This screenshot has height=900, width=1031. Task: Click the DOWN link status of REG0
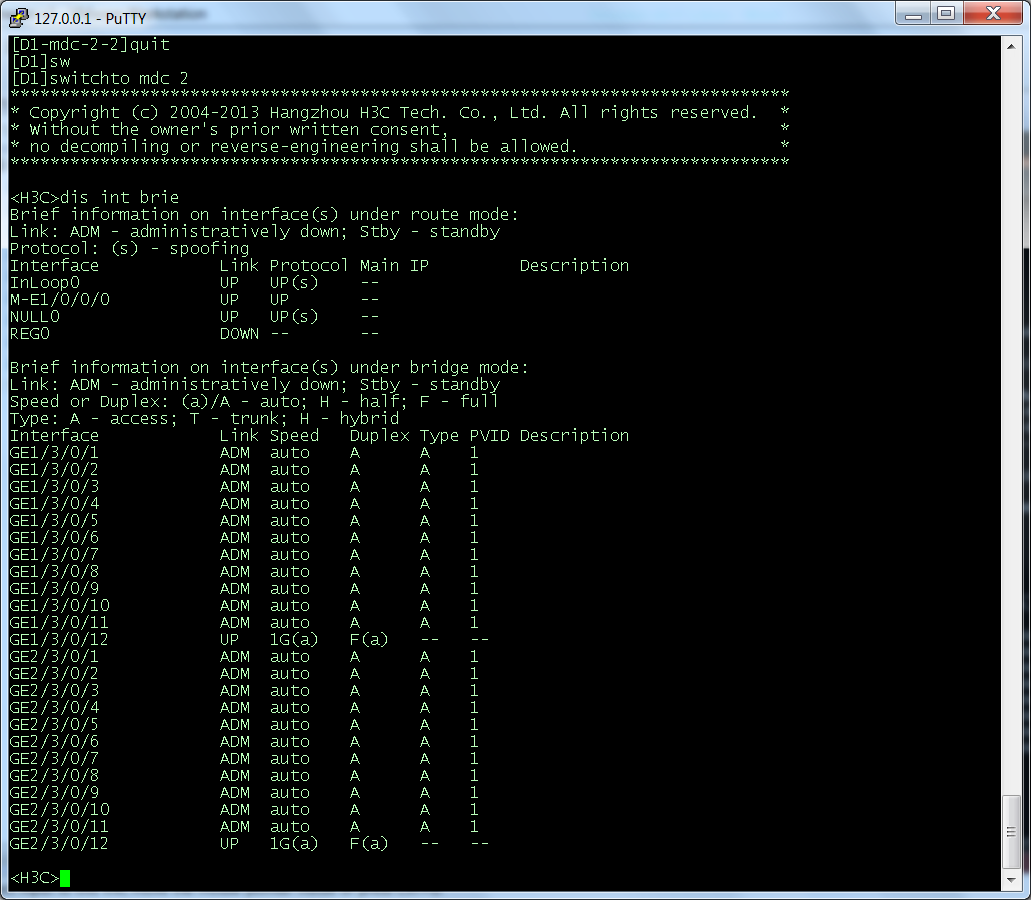239,334
